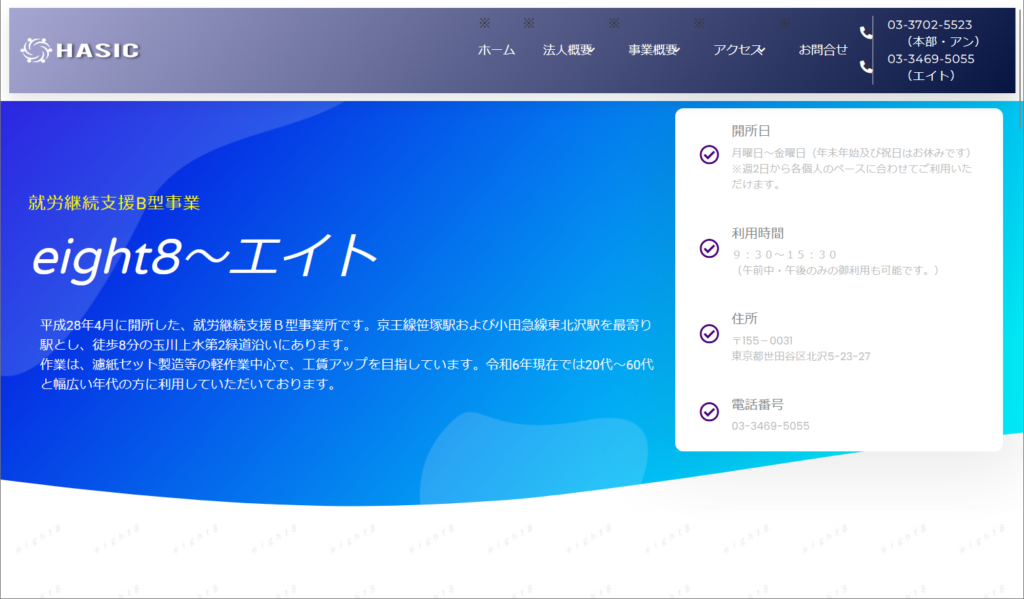Click the page's vertical scrollbar
Viewport: 1024px width, 599px height.
pyautogui.click(x=1020, y=69)
